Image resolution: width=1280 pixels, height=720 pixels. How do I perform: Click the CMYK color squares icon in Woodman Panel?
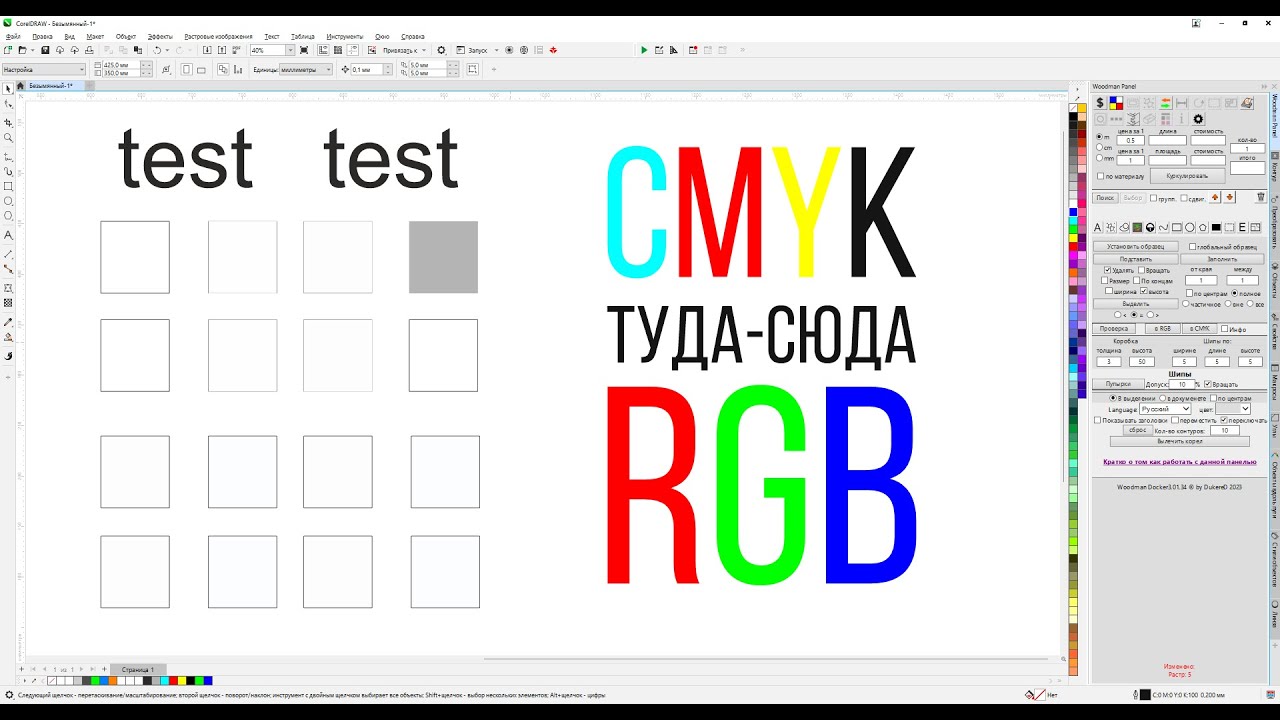1116,103
